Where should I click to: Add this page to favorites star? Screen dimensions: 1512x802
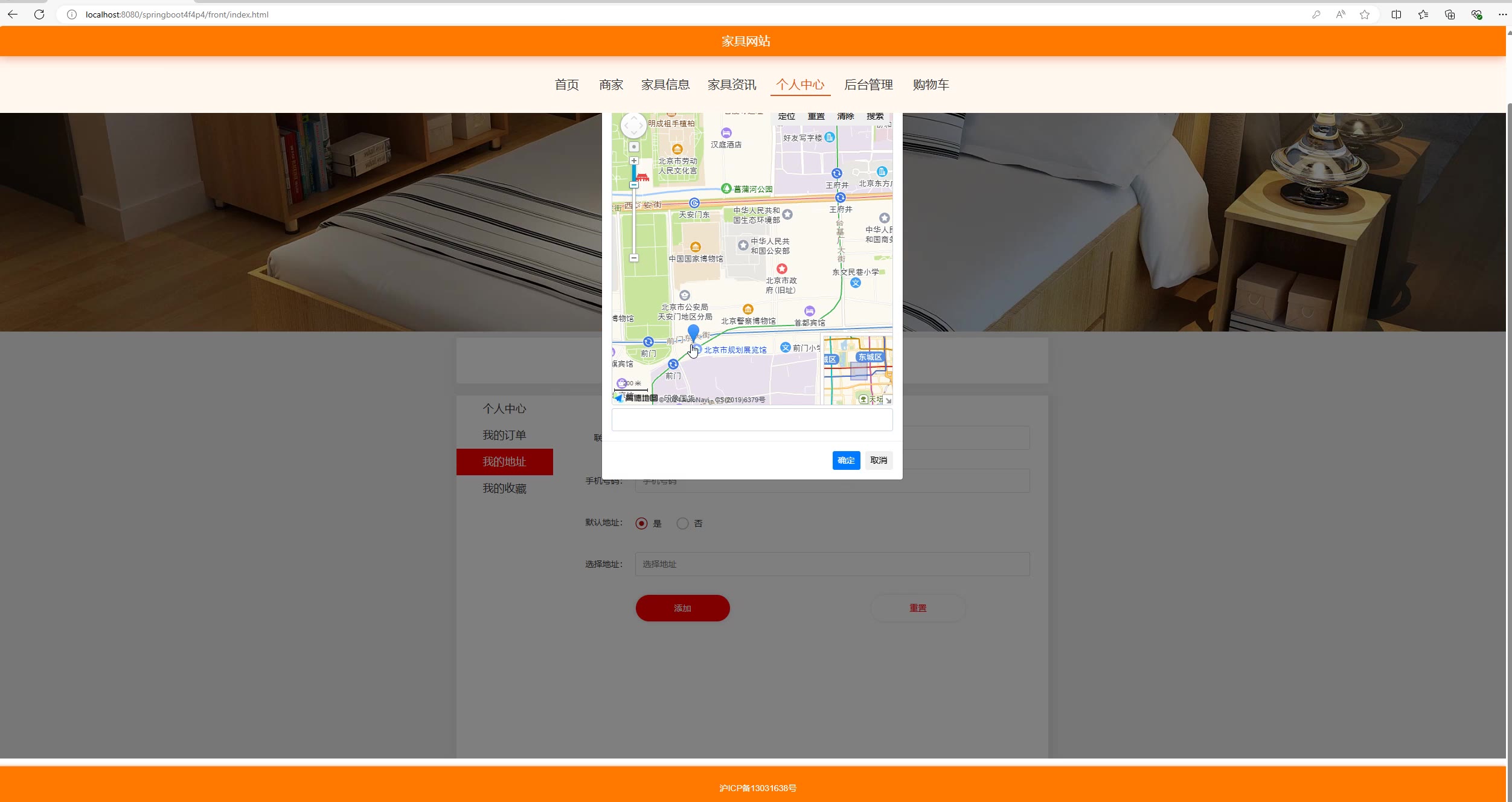point(1365,14)
